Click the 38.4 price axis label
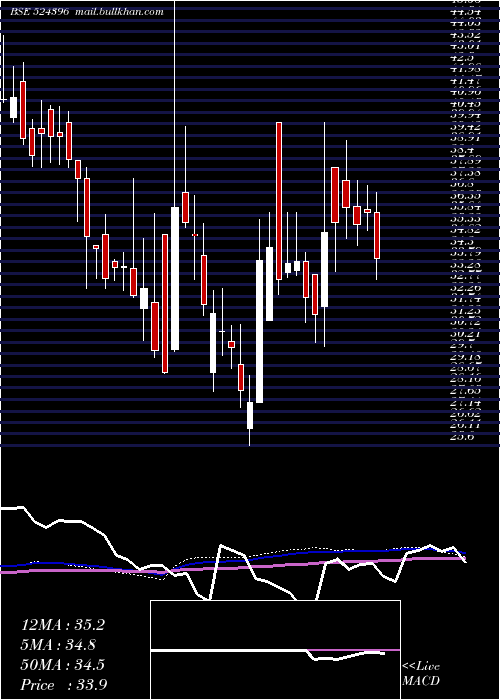 (462, 150)
